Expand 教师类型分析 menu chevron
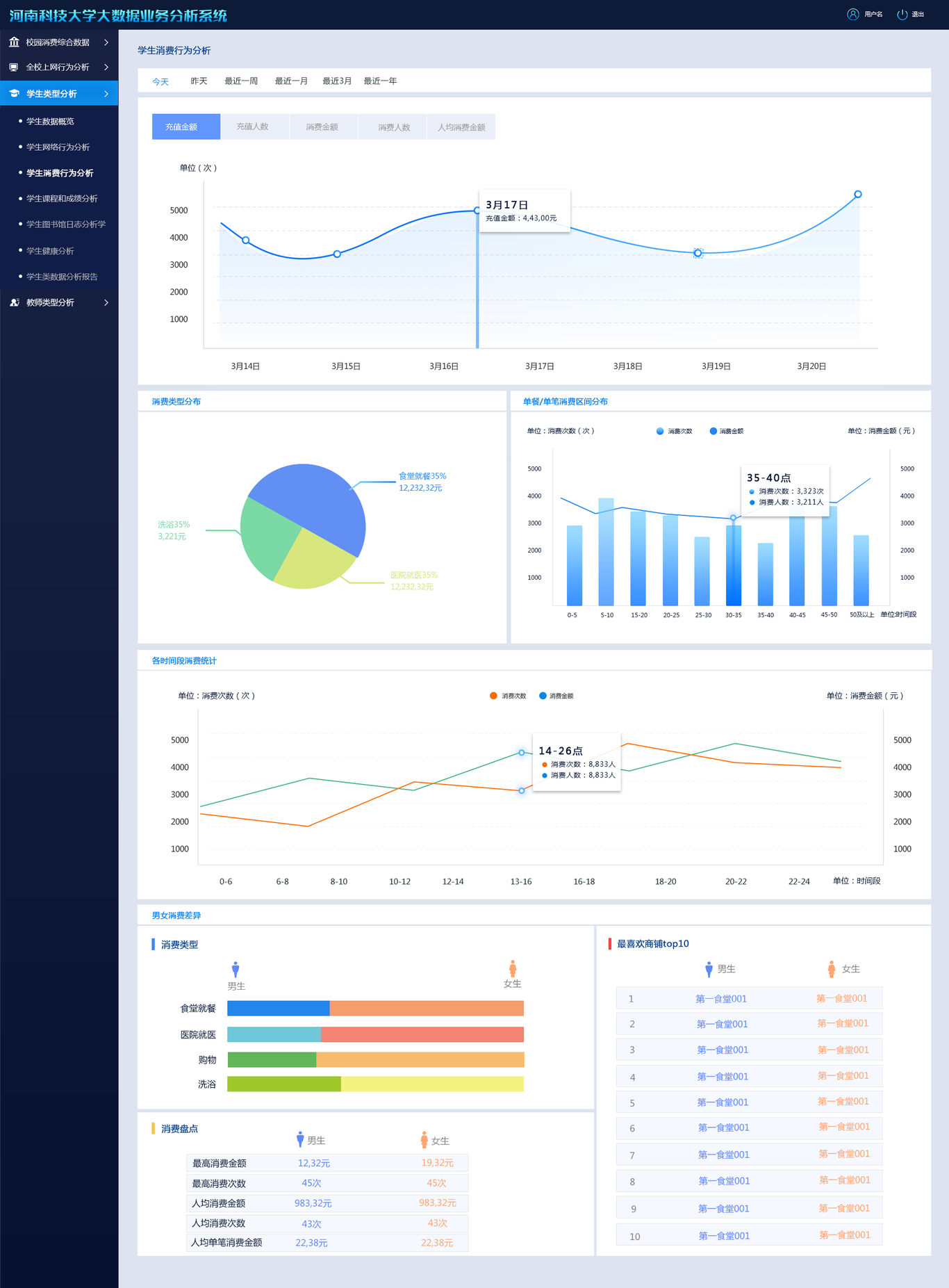949x1288 pixels. 106,302
